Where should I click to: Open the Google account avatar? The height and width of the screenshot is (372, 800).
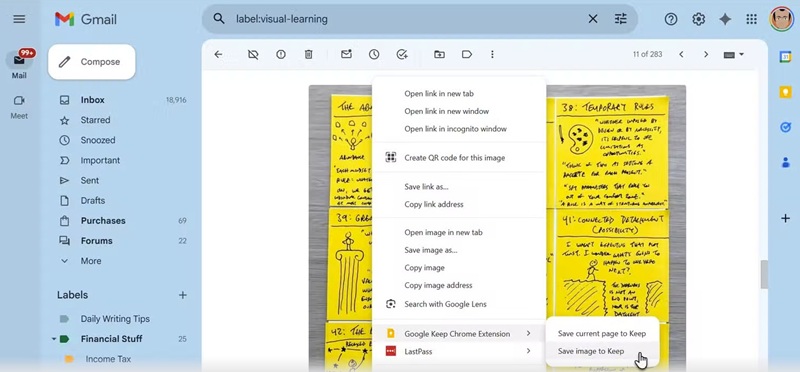tap(781, 19)
